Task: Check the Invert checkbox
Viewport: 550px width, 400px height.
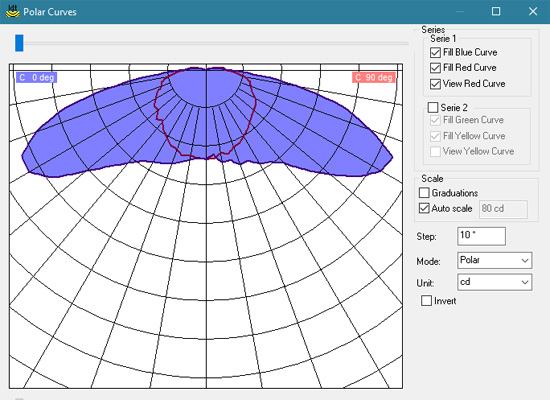Action: (x=427, y=301)
